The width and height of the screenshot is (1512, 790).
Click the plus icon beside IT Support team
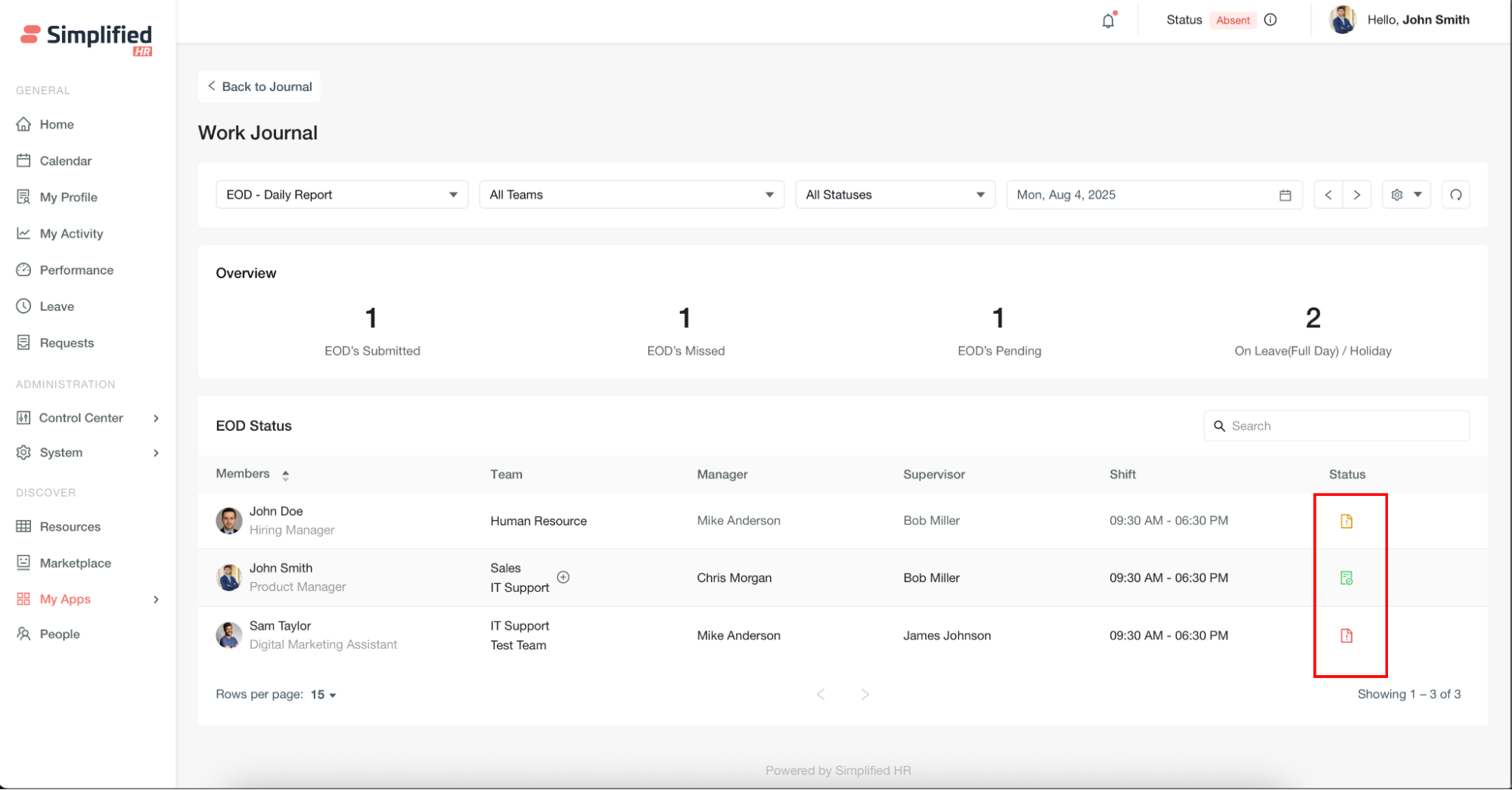pos(564,578)
